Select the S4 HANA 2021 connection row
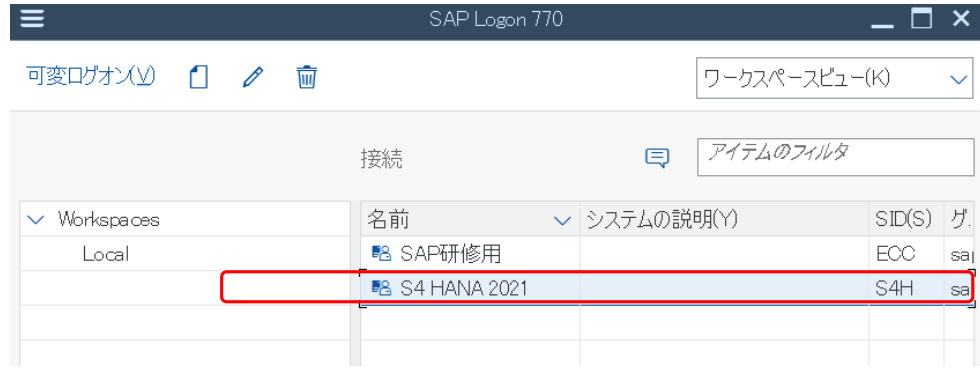Image resolution: width=980 pixels, height=374 pixels. tap(667, 288)
